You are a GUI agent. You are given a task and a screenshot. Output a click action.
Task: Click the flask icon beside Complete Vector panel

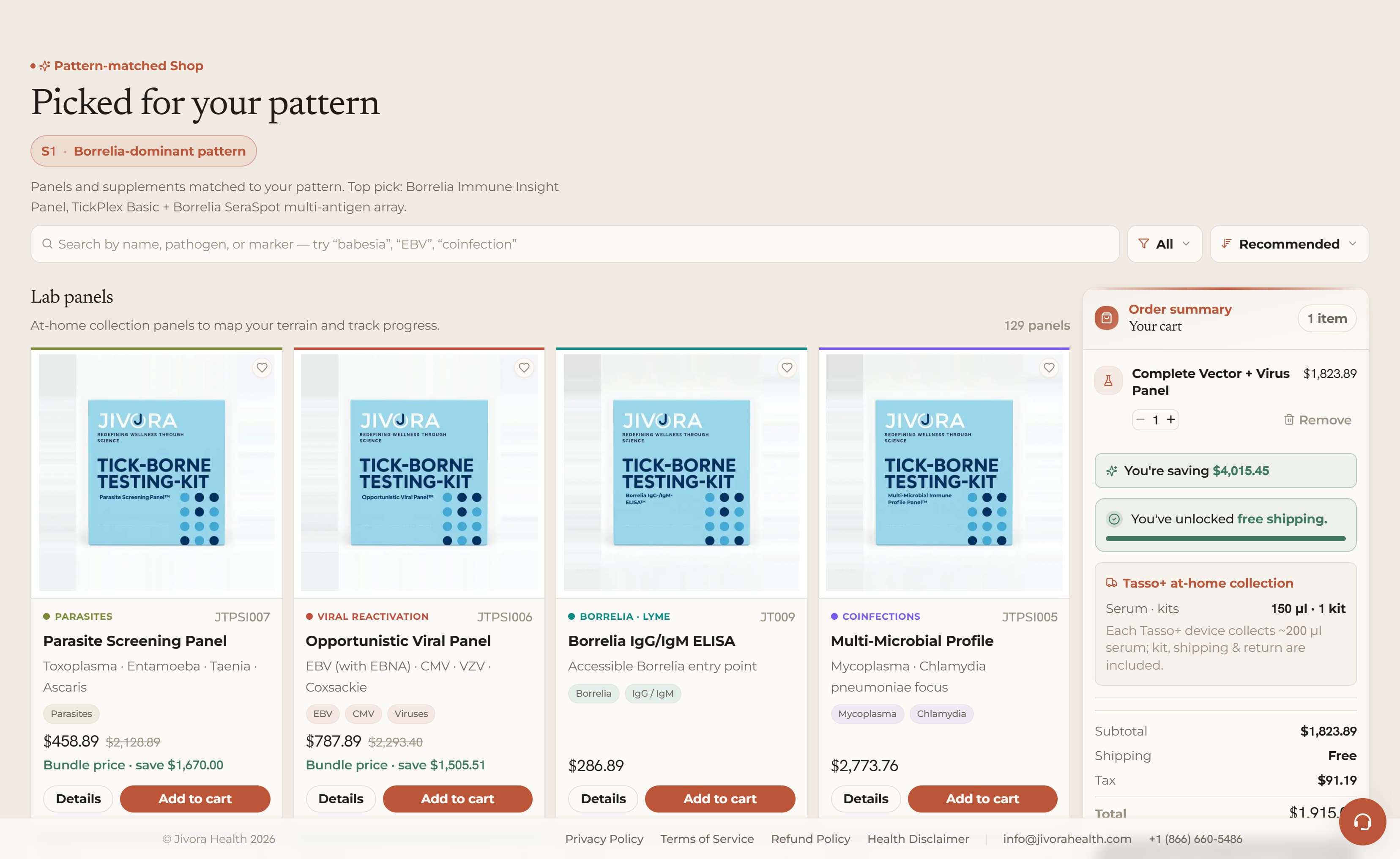click(x=1108, y=380)
